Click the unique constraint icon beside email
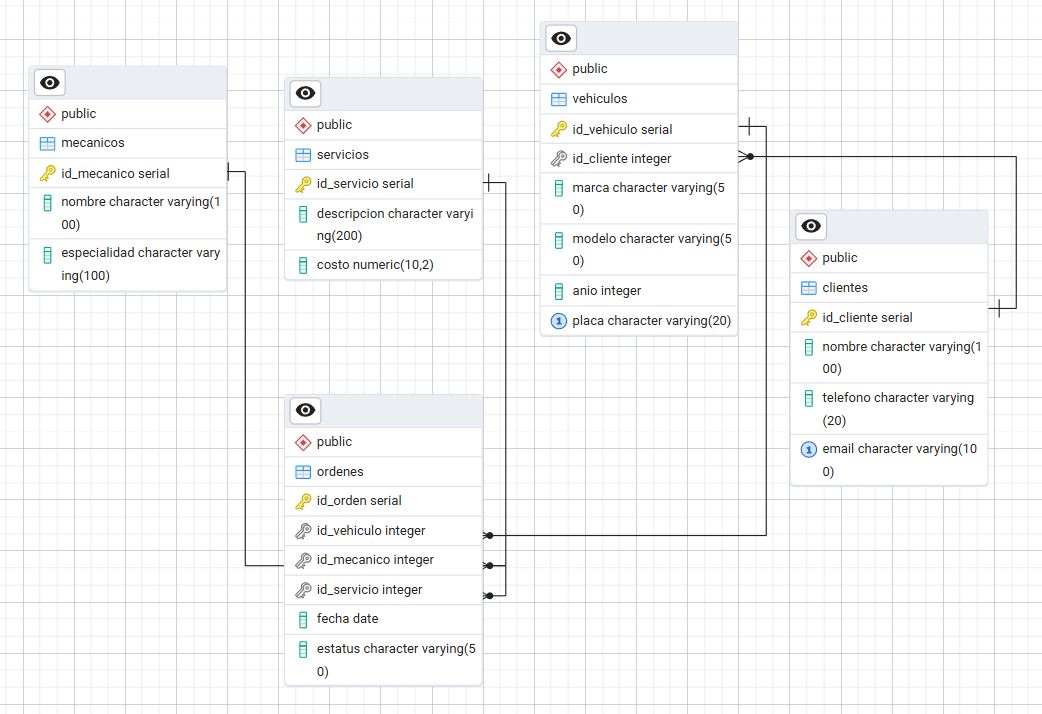Screen dimensions: 1042x714 (809, 450)
